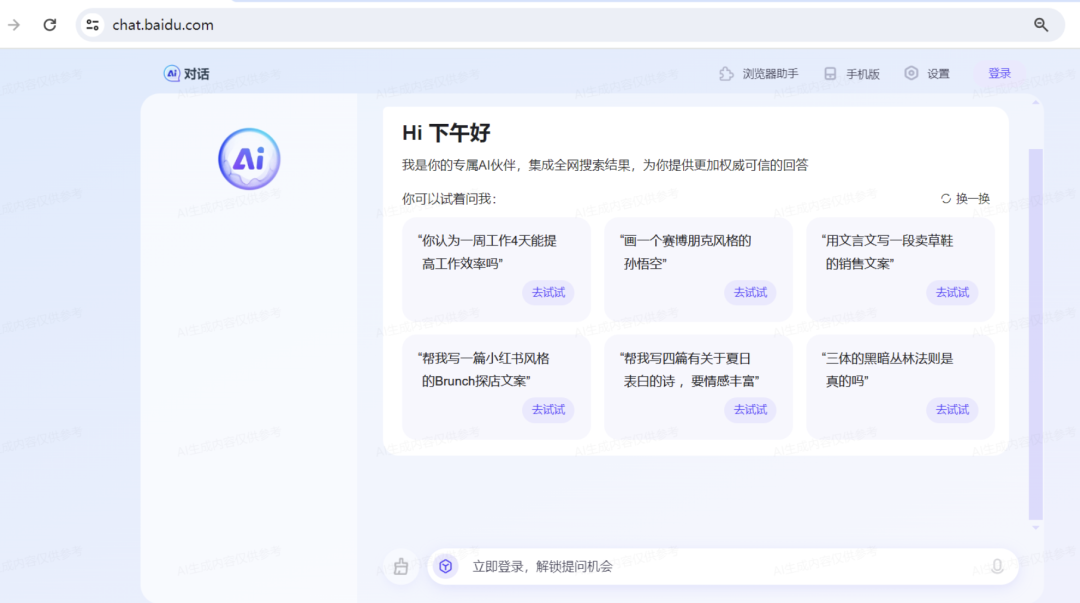Click the cube icon inside the input box
Viewport: 1080px width, 603px height.
[446, 567]
